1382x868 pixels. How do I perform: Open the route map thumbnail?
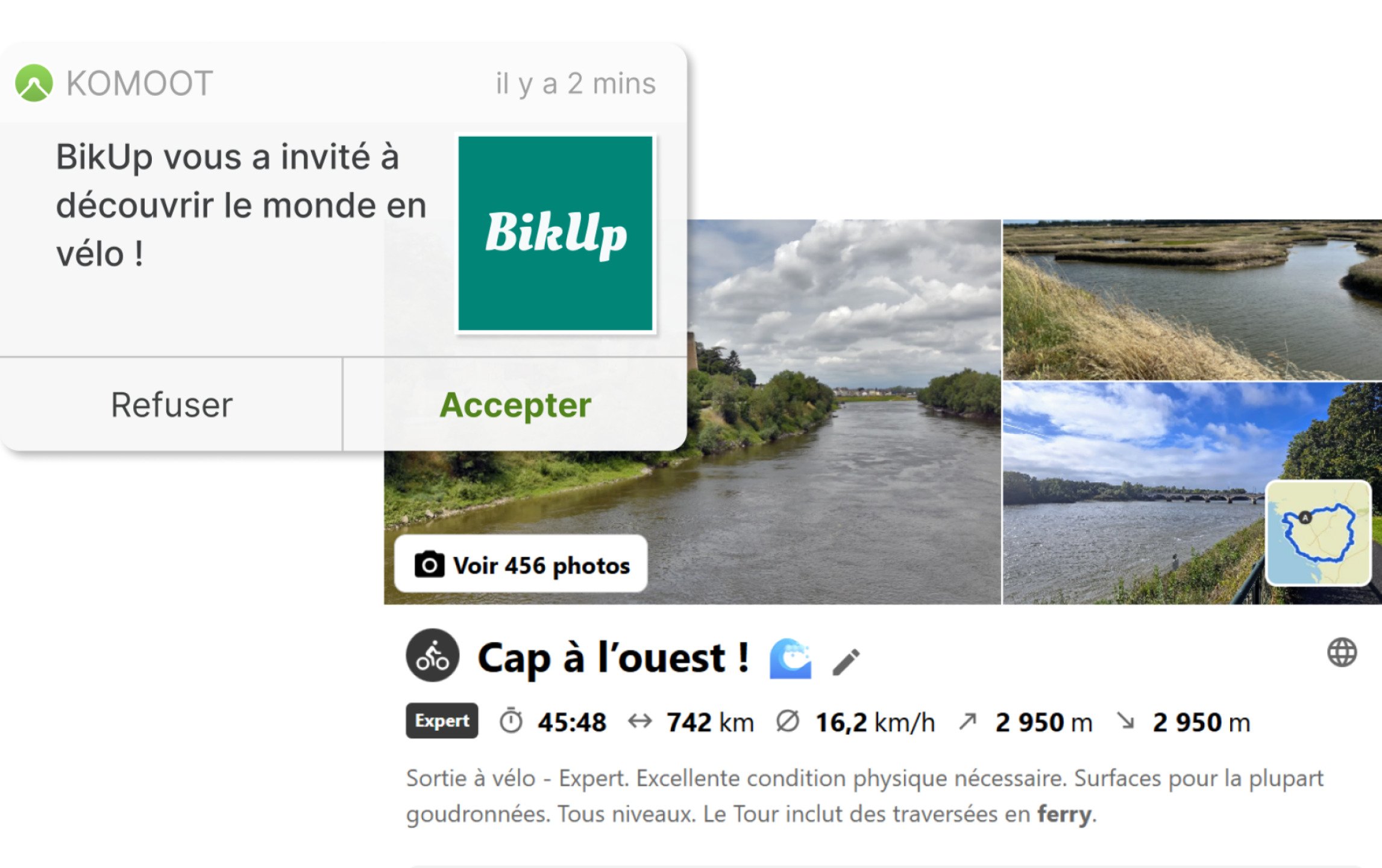(1318, 533)
